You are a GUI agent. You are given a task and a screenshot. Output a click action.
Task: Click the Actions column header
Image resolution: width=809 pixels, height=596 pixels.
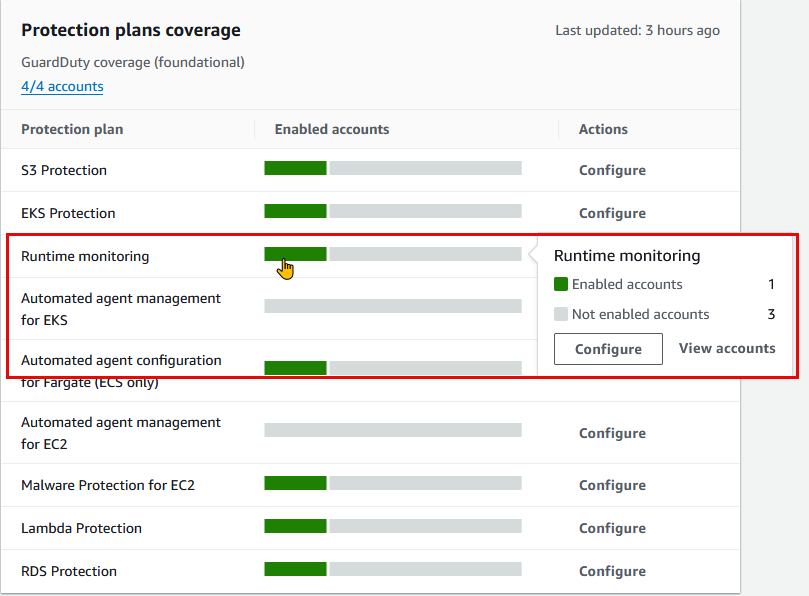pyautogui.click(x=603, y=129)
